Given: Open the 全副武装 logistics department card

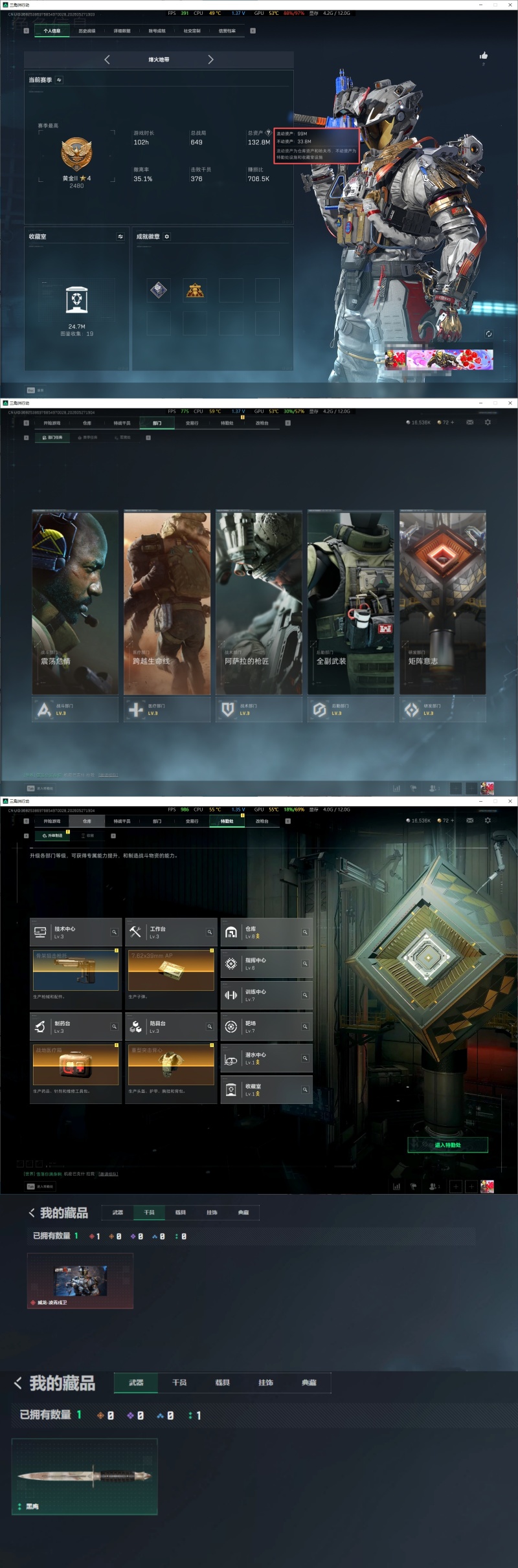Looking at the screenshot, I should pos(351,602).
